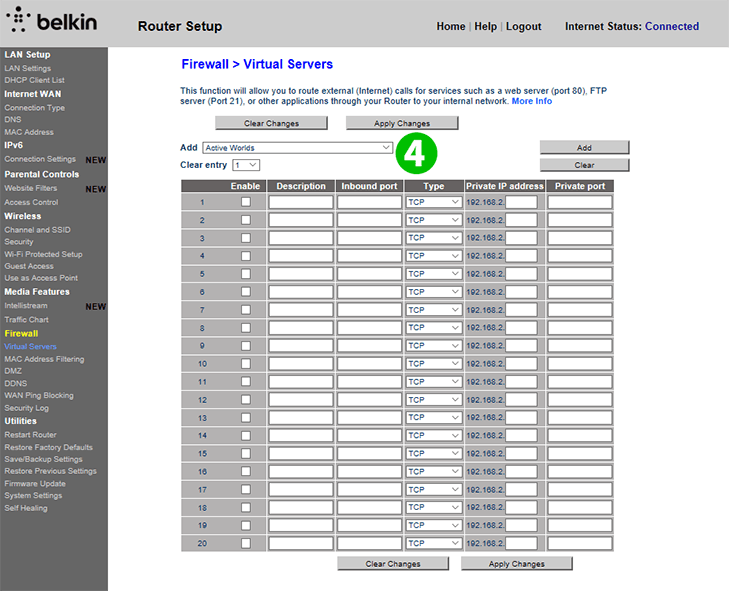Open Save/Backup Settings page

(x=43, y=459)
